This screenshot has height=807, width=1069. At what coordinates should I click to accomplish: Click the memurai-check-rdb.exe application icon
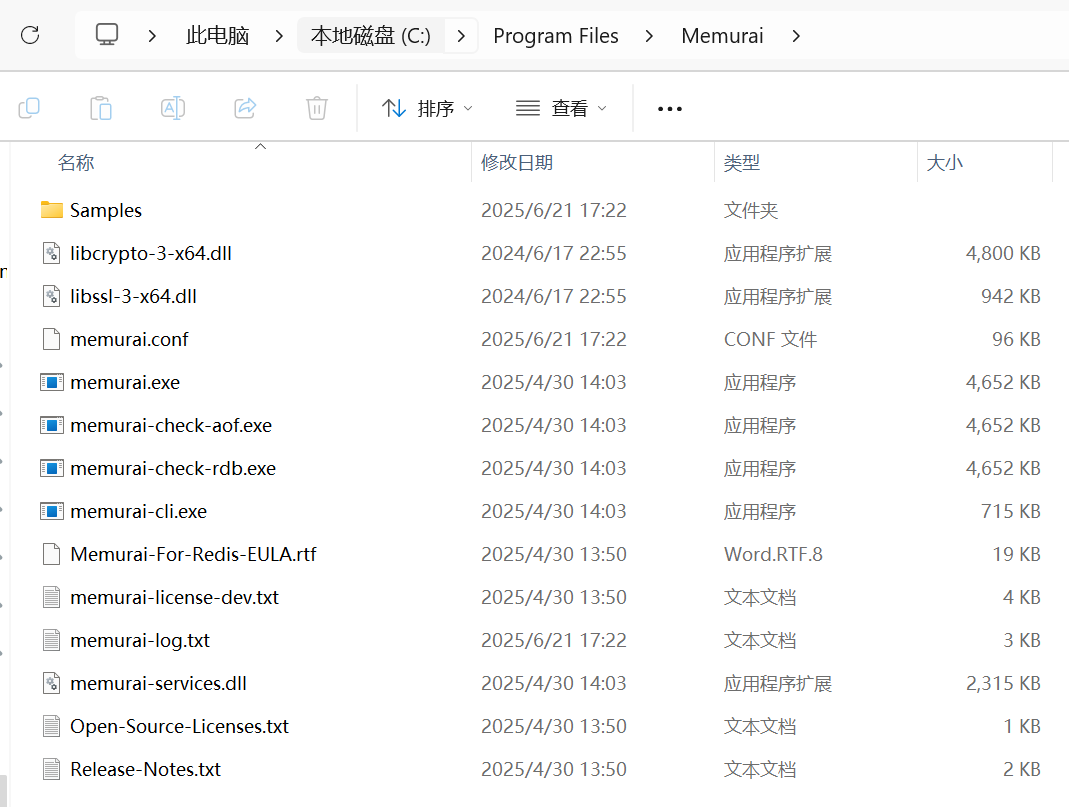pos(52,468)
